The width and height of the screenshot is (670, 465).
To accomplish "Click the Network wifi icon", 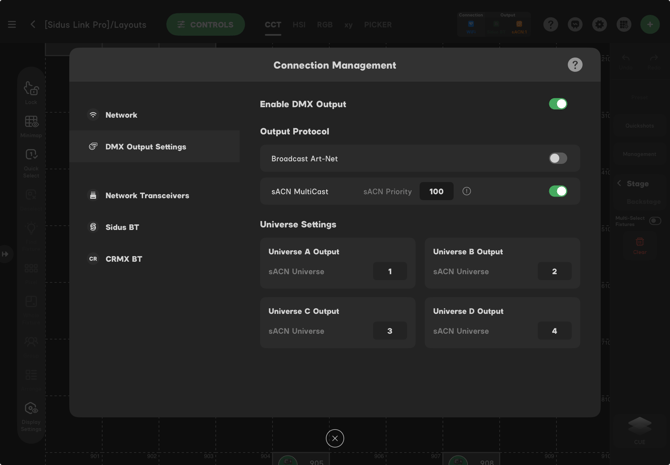I will coord(93,115).
